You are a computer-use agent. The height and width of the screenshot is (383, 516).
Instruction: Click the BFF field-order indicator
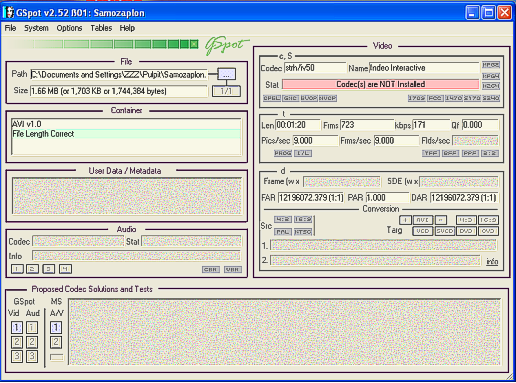point(450,153)
